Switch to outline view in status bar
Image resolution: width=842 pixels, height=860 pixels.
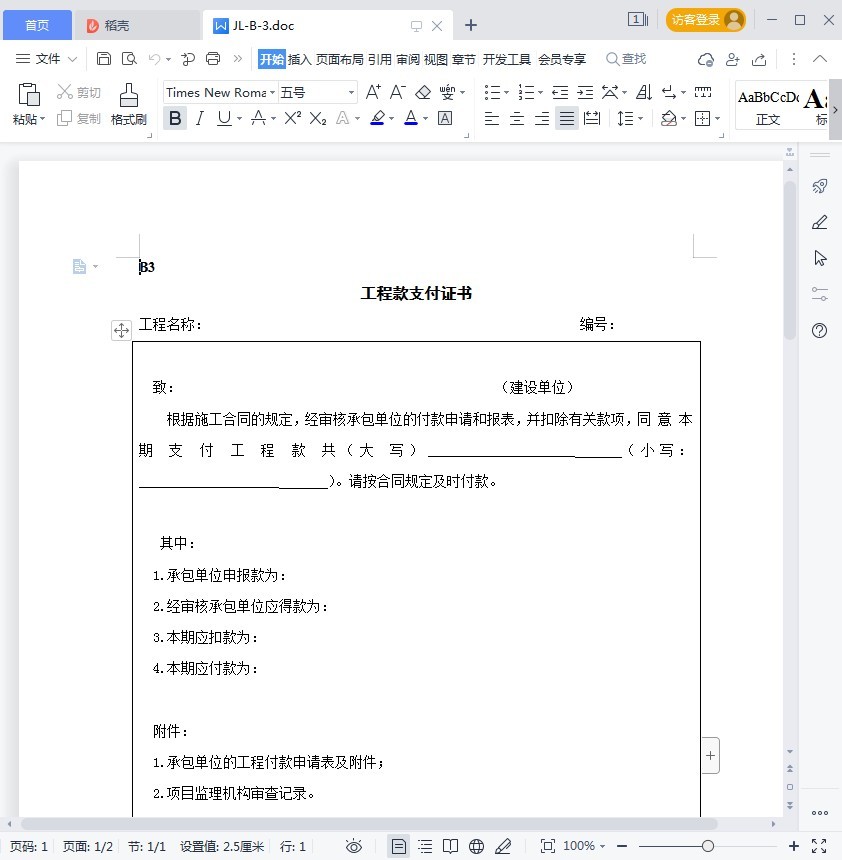tap(425, 846)
